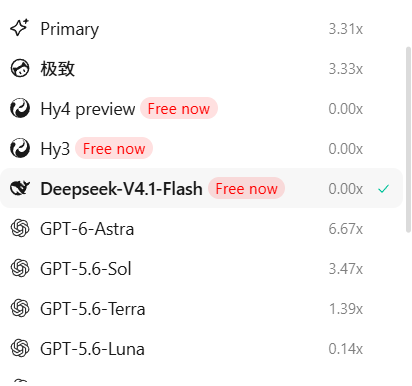This screenshot has width=412, height=386.
Task: Click the Free now badge on Deepseek-V4.1-Flash
Action: (x=246, y=188)
